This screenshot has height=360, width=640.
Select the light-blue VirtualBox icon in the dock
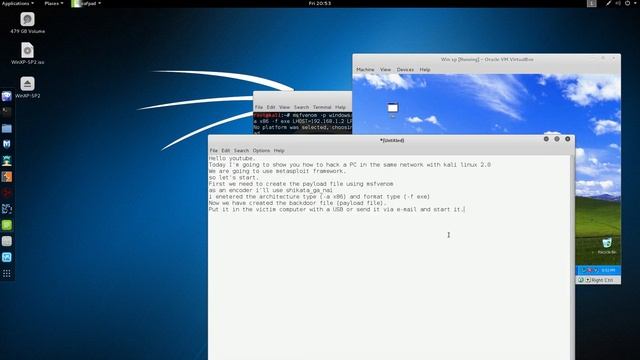click(x=7, y=257)
